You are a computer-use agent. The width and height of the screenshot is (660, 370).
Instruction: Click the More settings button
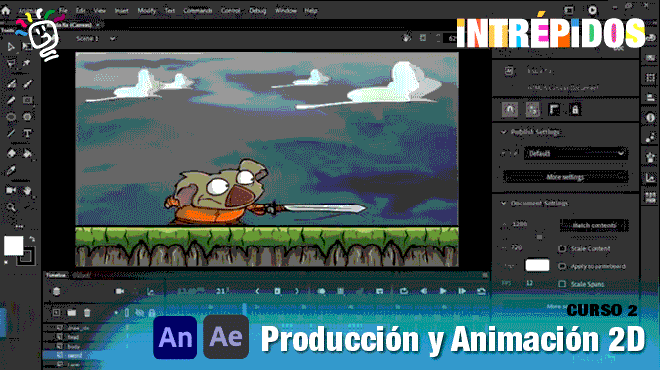tap(565, 177)
